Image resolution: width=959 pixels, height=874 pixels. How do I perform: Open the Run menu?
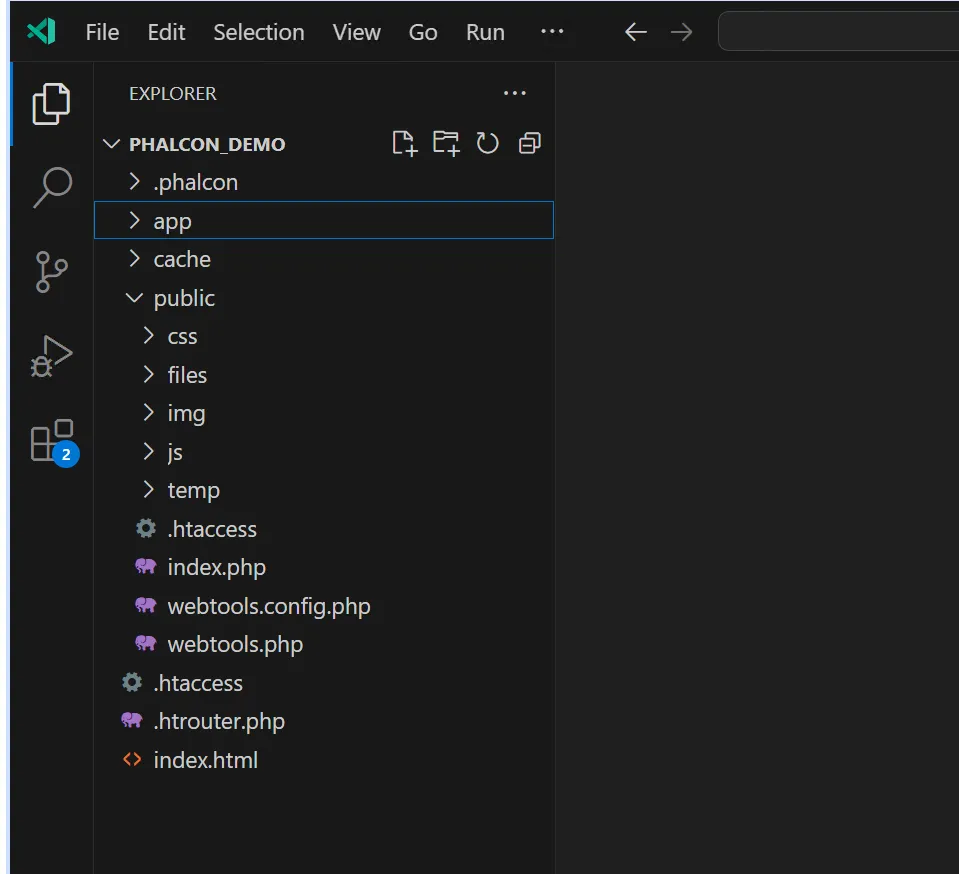pos(486,32)
